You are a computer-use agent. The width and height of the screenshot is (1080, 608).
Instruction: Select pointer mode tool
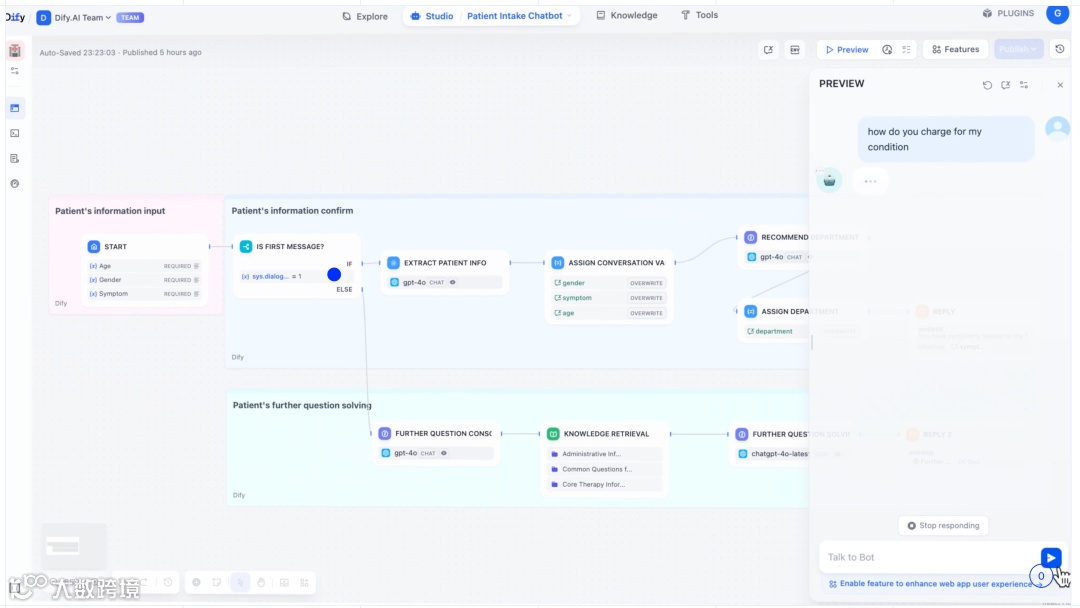click(x=240, y=583)
